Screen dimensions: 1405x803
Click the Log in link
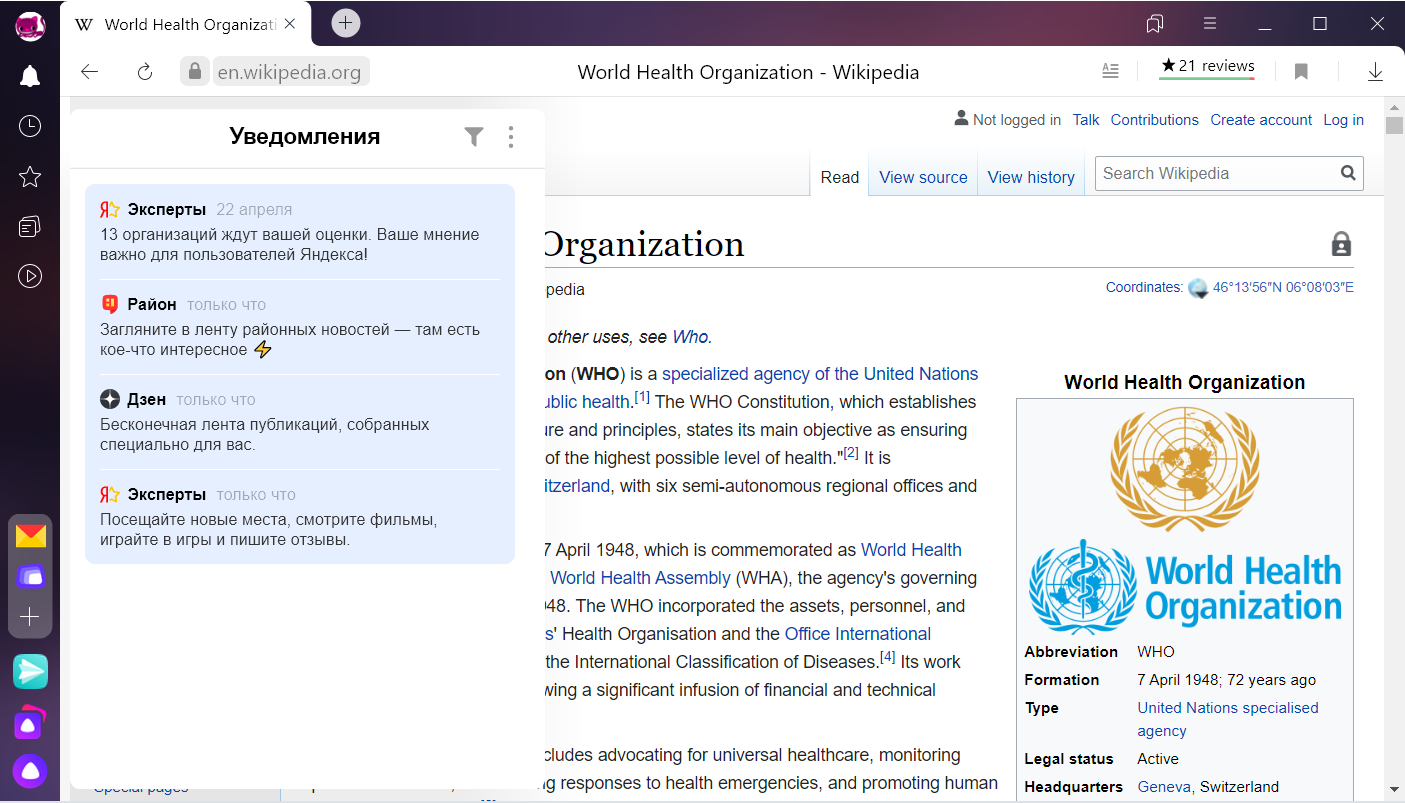1343,120
